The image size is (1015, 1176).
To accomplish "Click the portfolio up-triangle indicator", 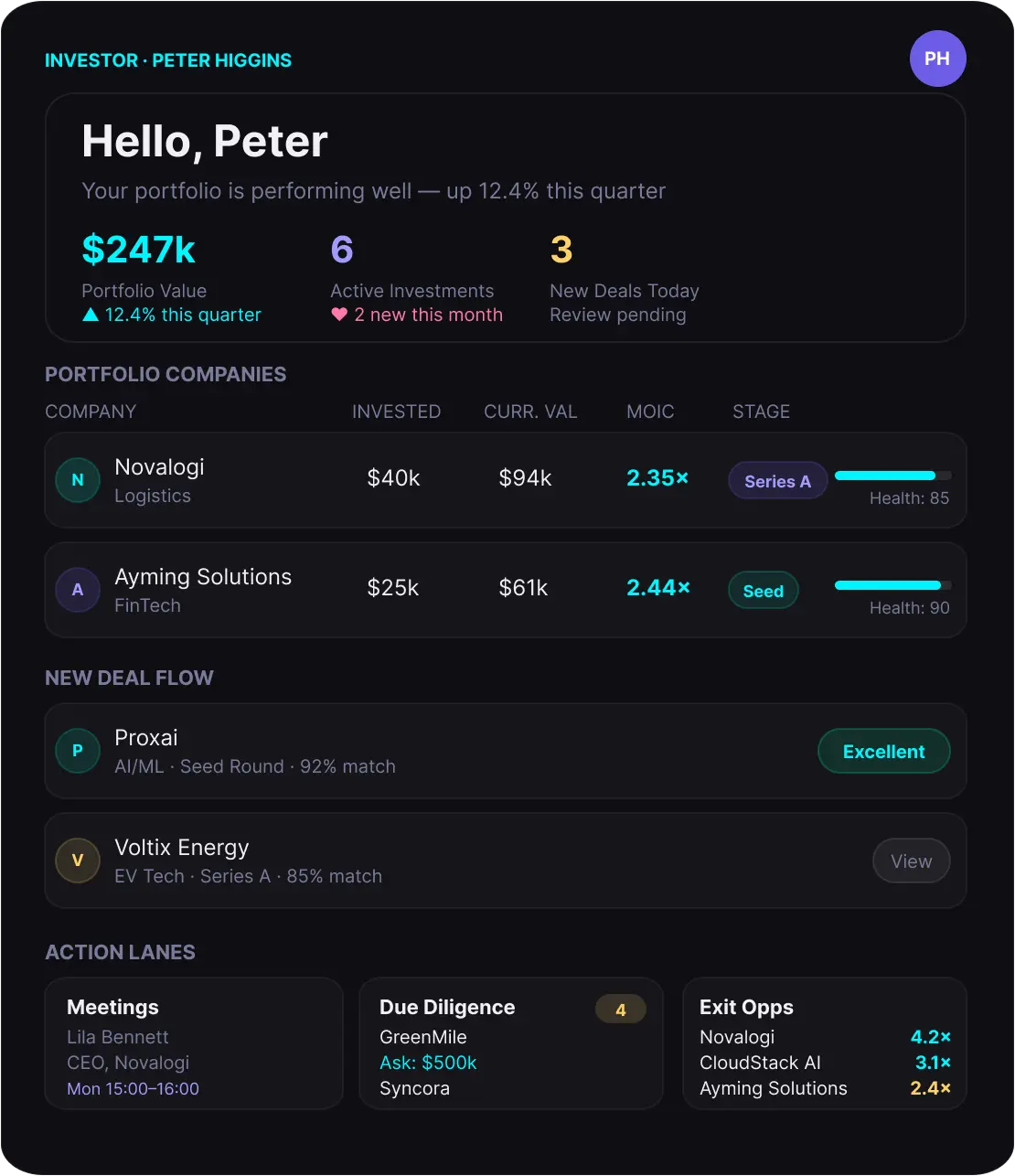I will (91, 315).
